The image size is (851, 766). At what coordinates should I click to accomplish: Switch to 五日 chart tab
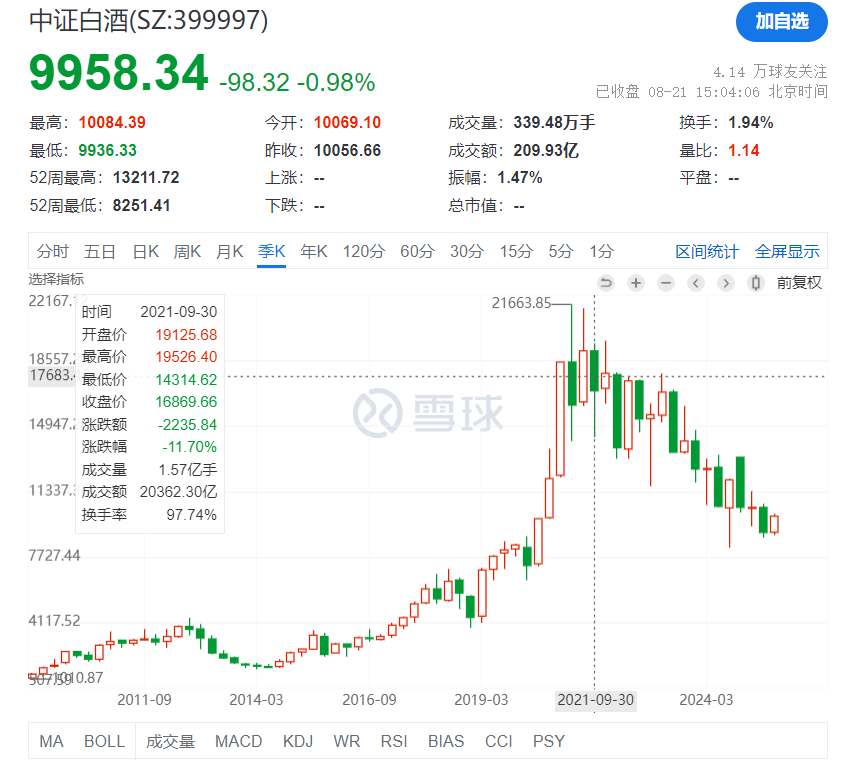(x=100, y=251)
